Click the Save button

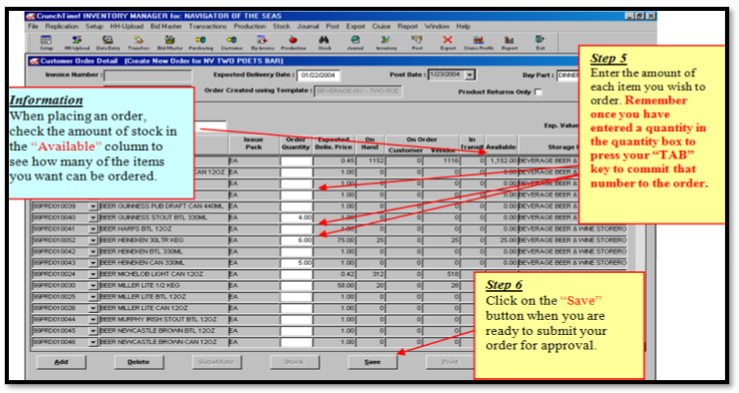tap(372, 362)
